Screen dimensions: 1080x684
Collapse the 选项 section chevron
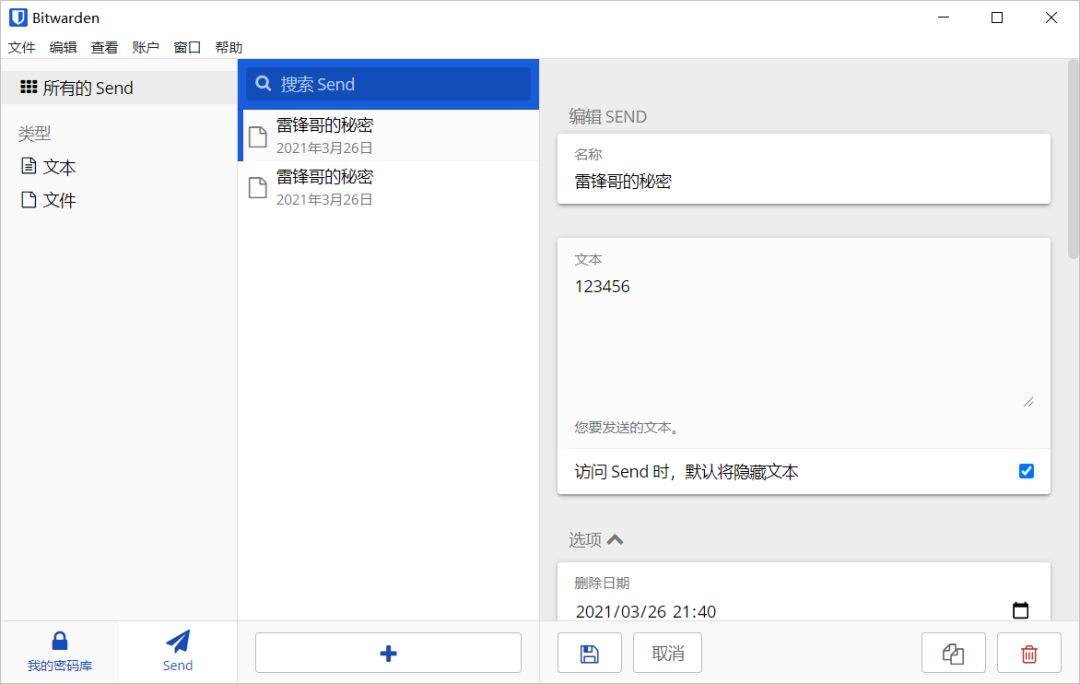tap(615, 539)
